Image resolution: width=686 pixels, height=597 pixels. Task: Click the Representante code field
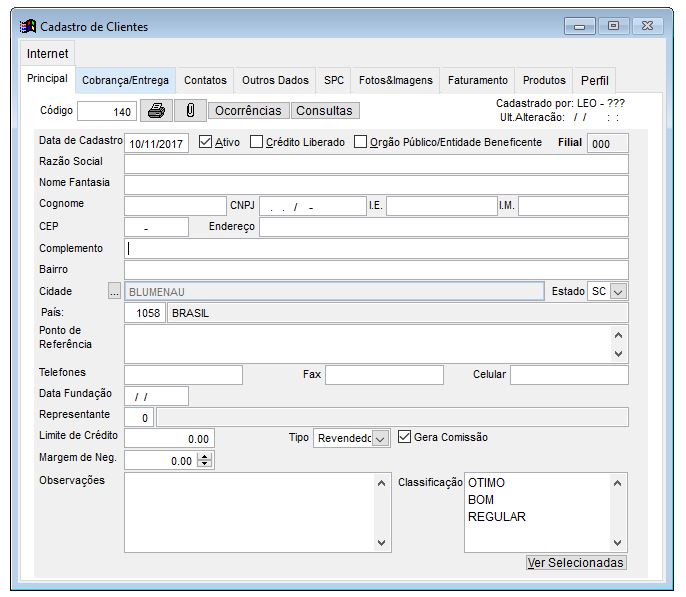click(x=139, y=417)
